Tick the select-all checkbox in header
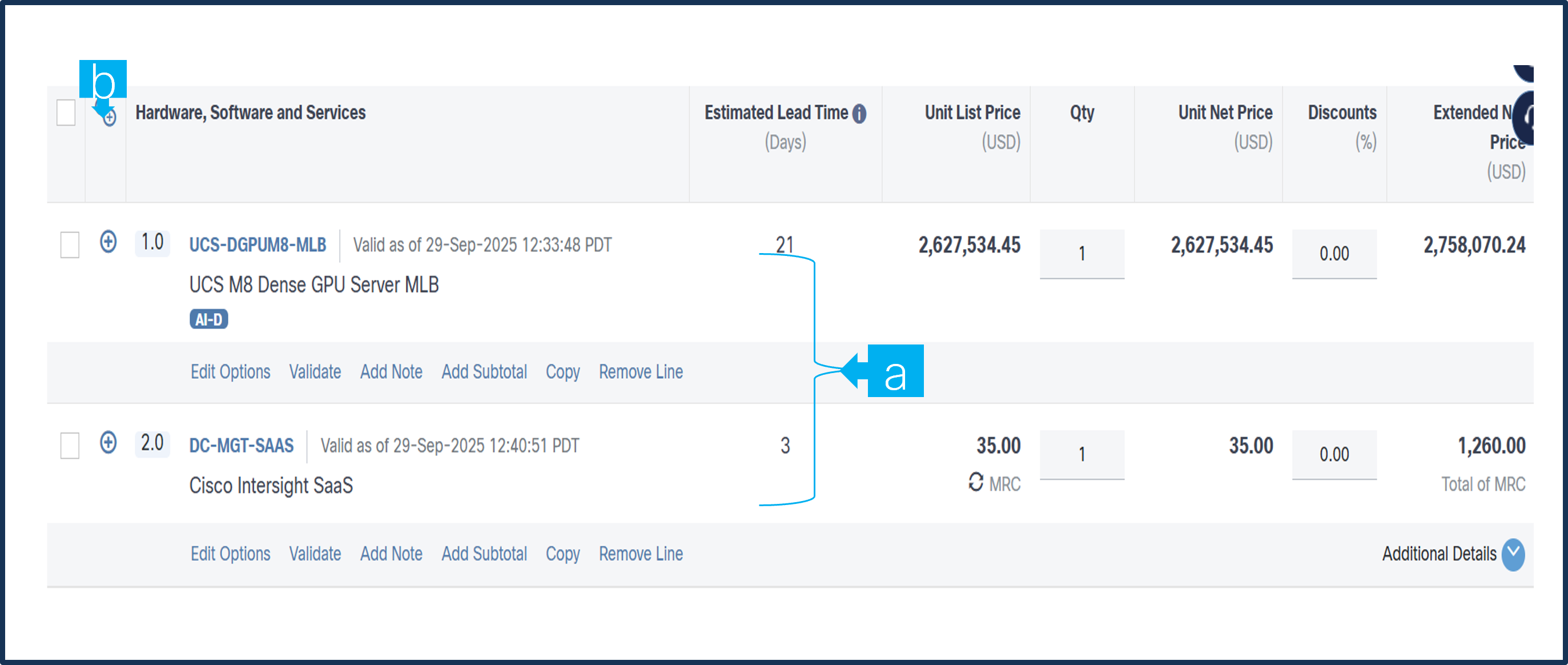Viewport: 1568px width, 665px height. (66, 113)
